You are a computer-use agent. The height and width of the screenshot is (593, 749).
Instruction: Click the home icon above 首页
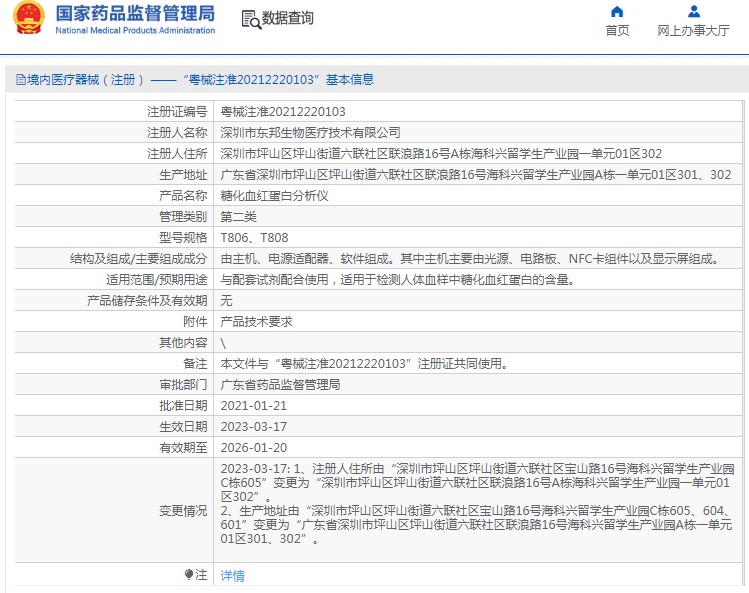pyautogui.click(x=617, y=12)
